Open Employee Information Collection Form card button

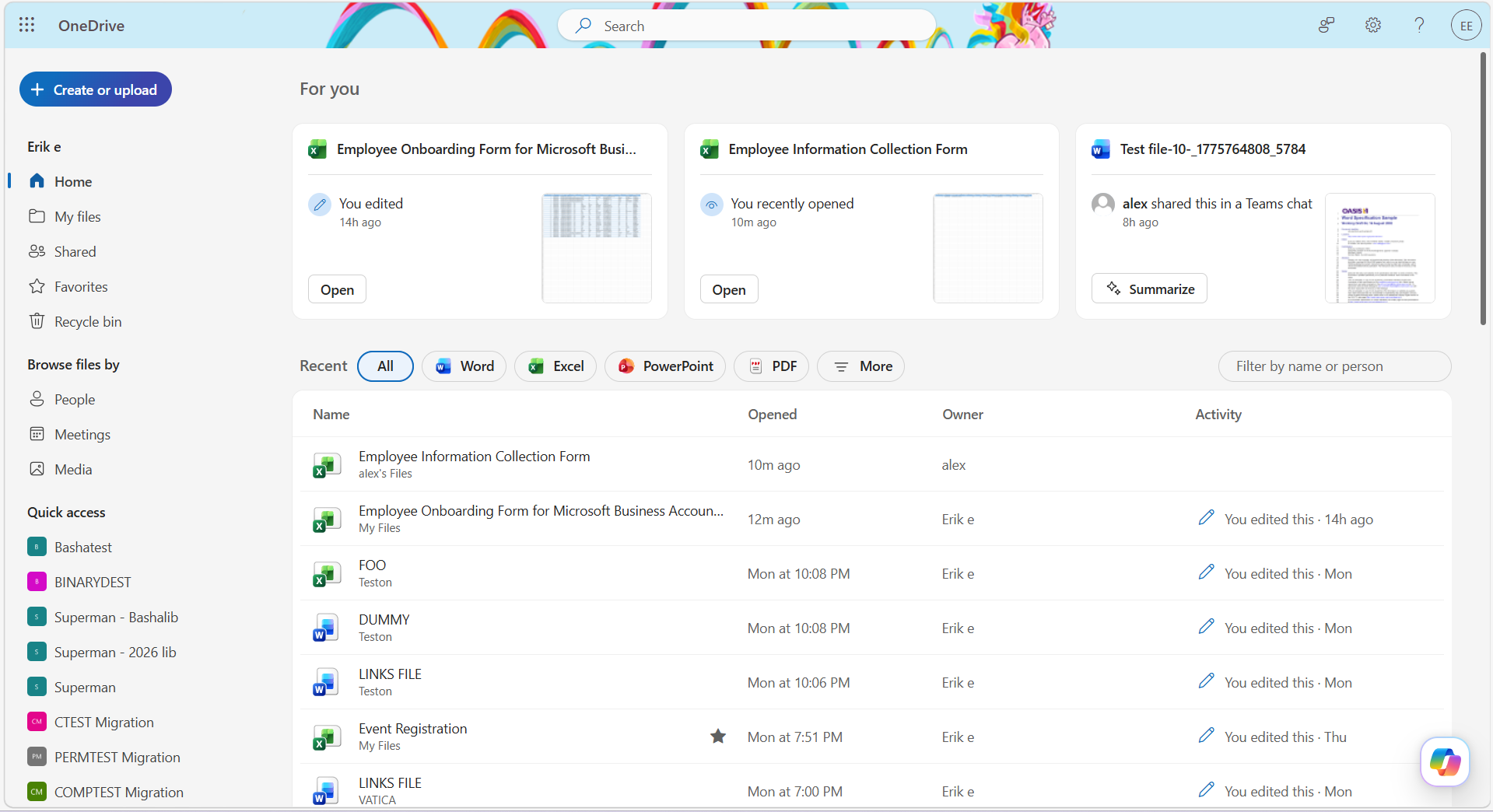click(729, 289)
